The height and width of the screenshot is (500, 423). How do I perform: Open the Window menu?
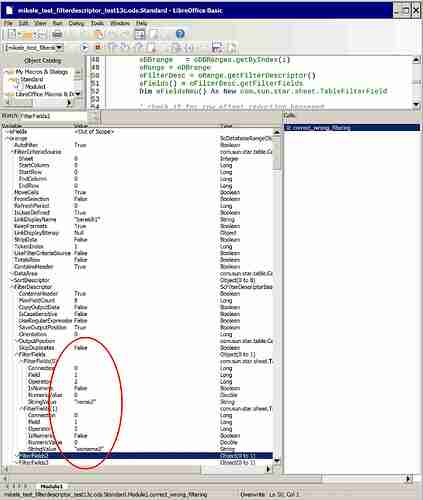[x=120, y=23]
